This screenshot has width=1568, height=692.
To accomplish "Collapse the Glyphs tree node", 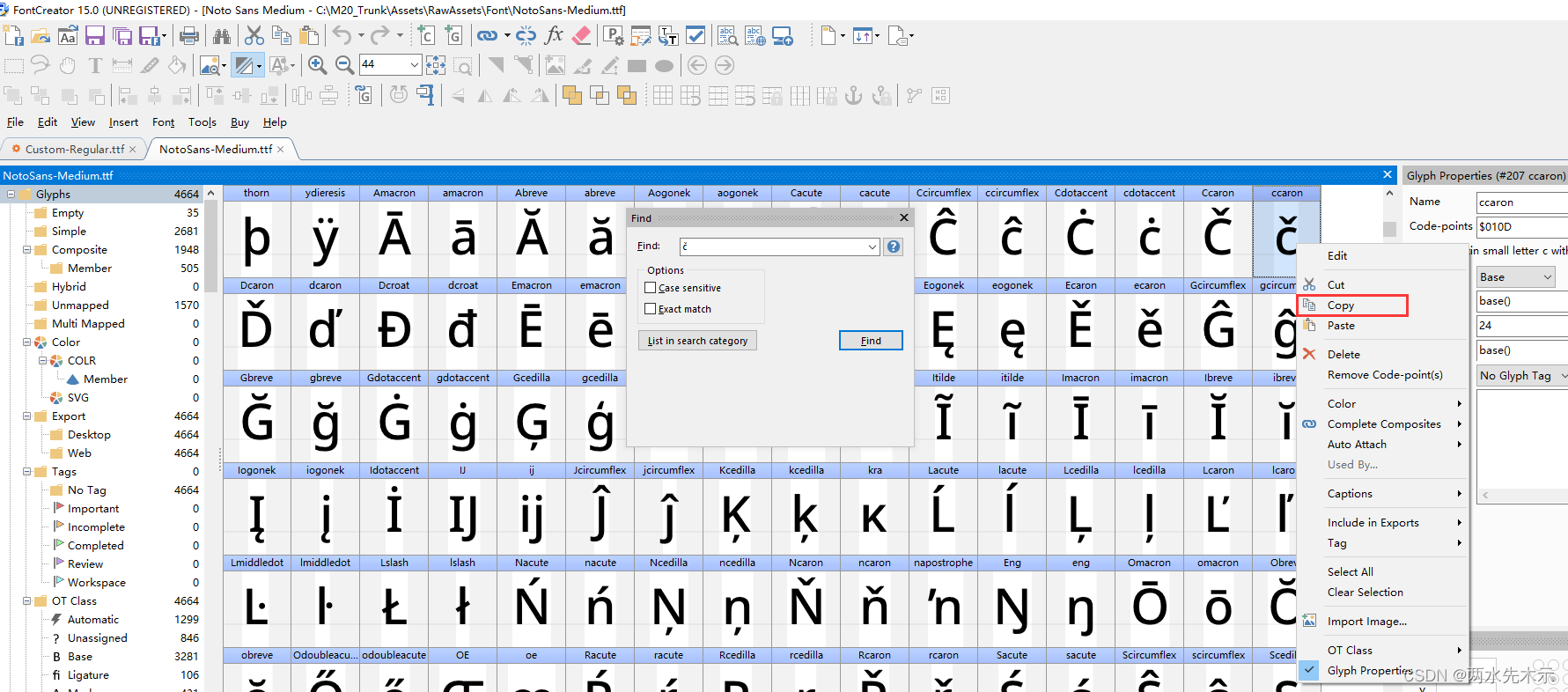I will 11,195.
